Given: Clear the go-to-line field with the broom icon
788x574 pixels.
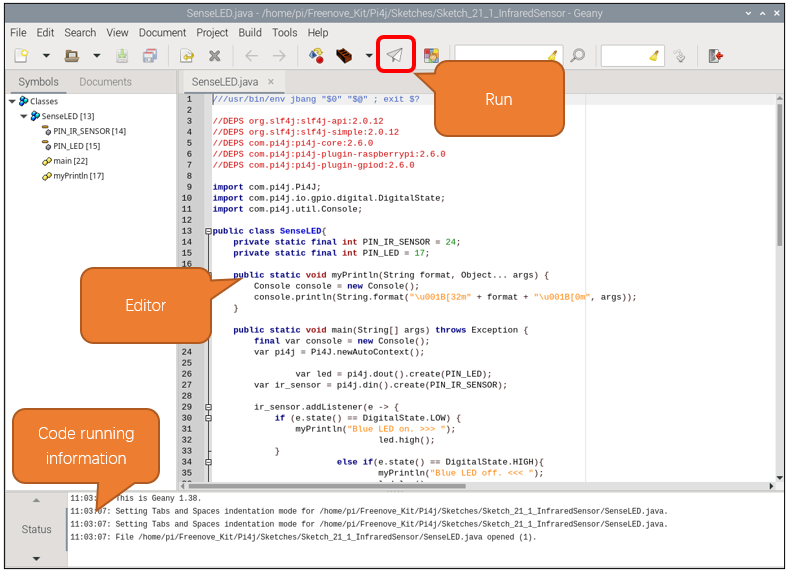Looking at the screenshot, I should coord(654,55).
